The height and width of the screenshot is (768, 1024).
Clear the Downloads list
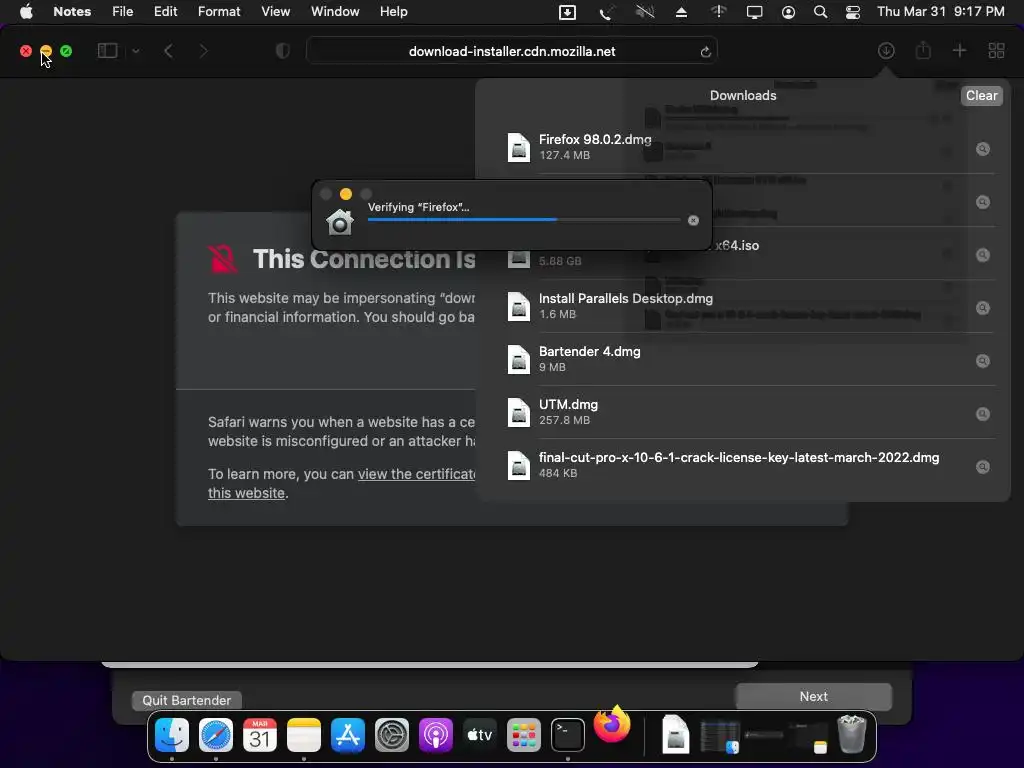(x=982, y=95)
